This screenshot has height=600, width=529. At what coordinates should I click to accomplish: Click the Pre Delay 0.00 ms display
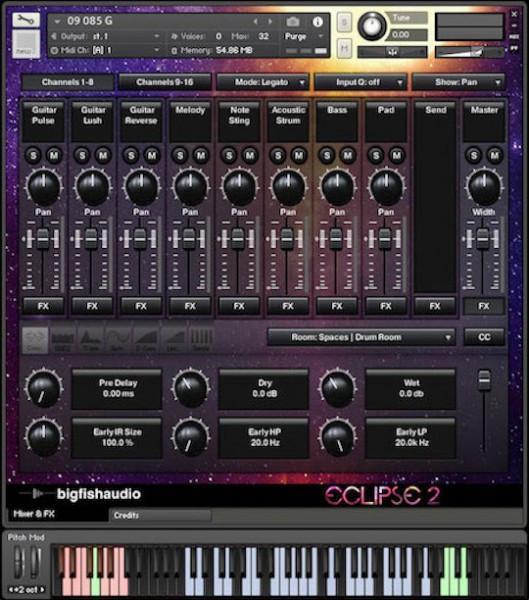(117, 388)
